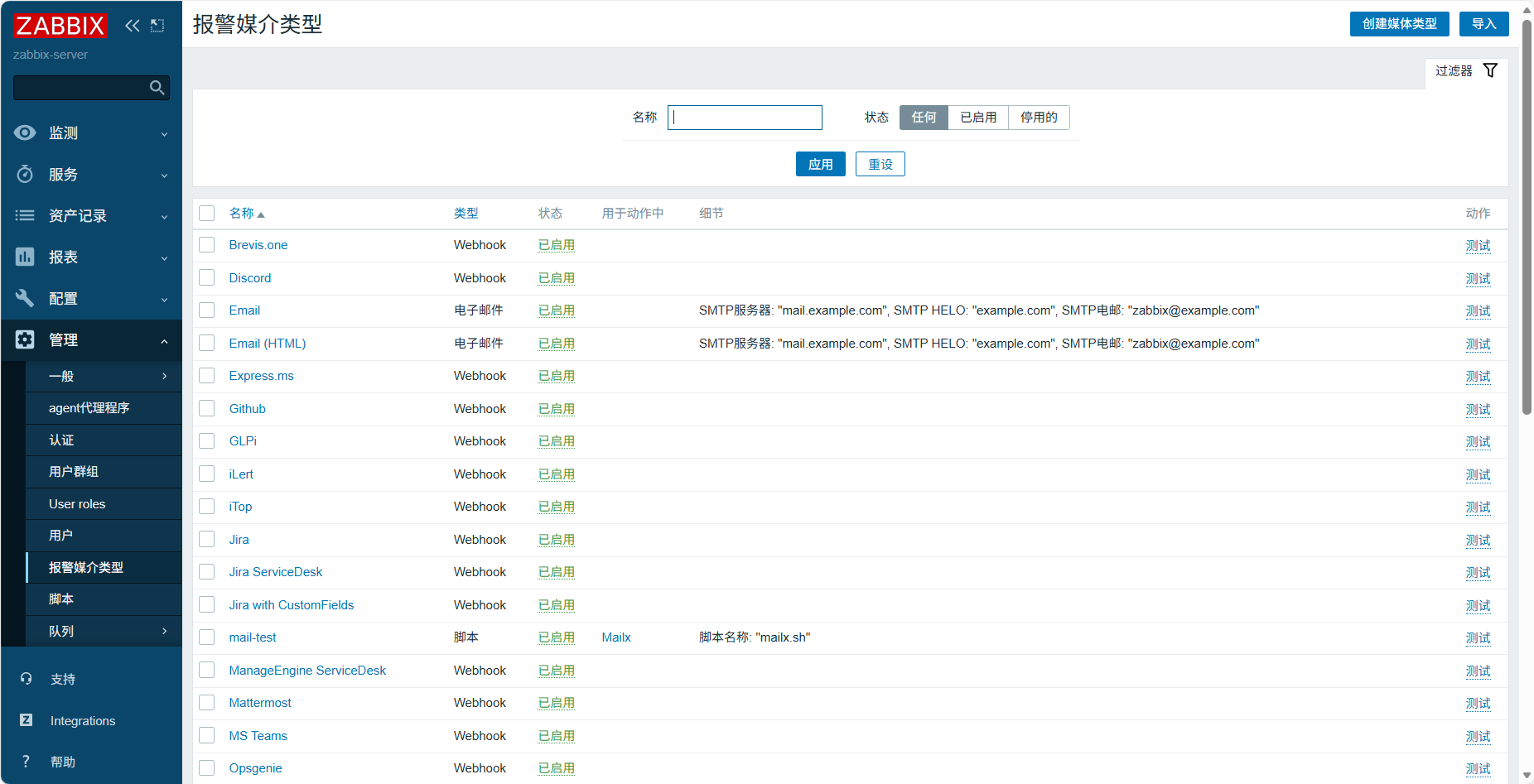
Task: Click the 应用 filter button
Action: pyautogui.click(x=821, y=164)
